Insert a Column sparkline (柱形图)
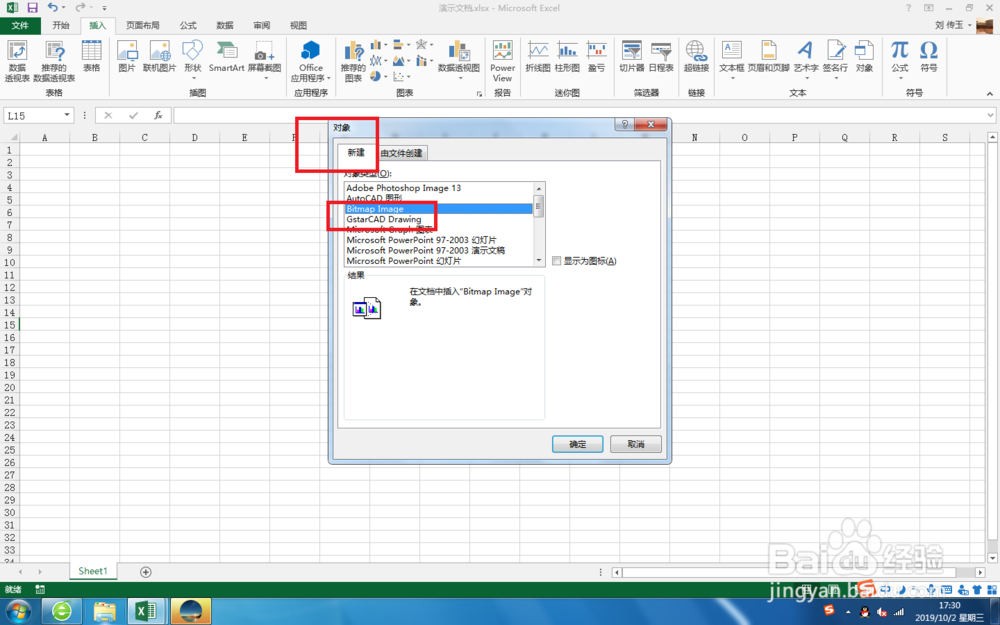Screen dimensions: 1000x625 click(567, 56)
